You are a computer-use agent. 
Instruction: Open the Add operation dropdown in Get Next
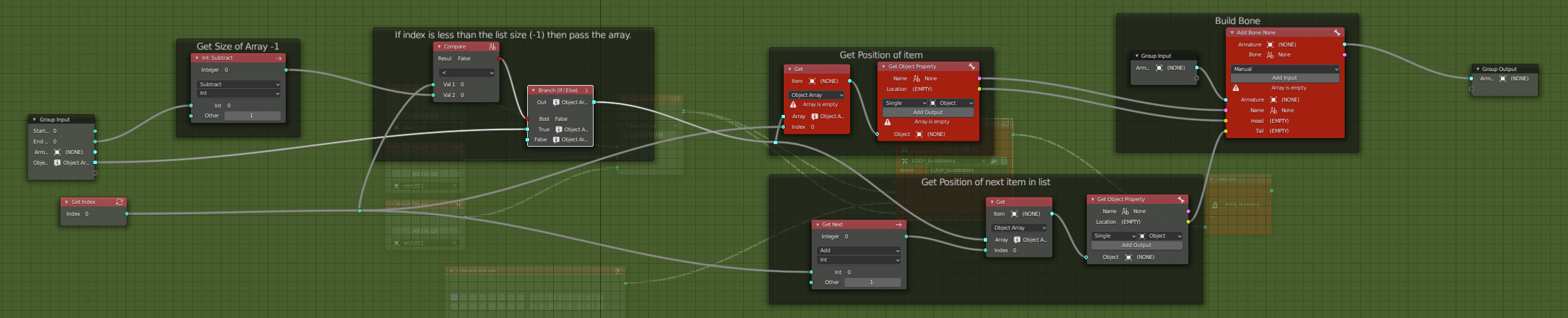(x=859, y=250)
